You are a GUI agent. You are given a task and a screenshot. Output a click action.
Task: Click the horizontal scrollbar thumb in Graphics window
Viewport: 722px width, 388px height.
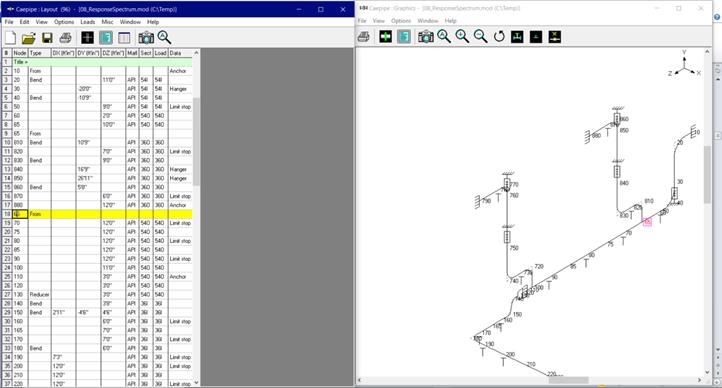coord(568,380)
